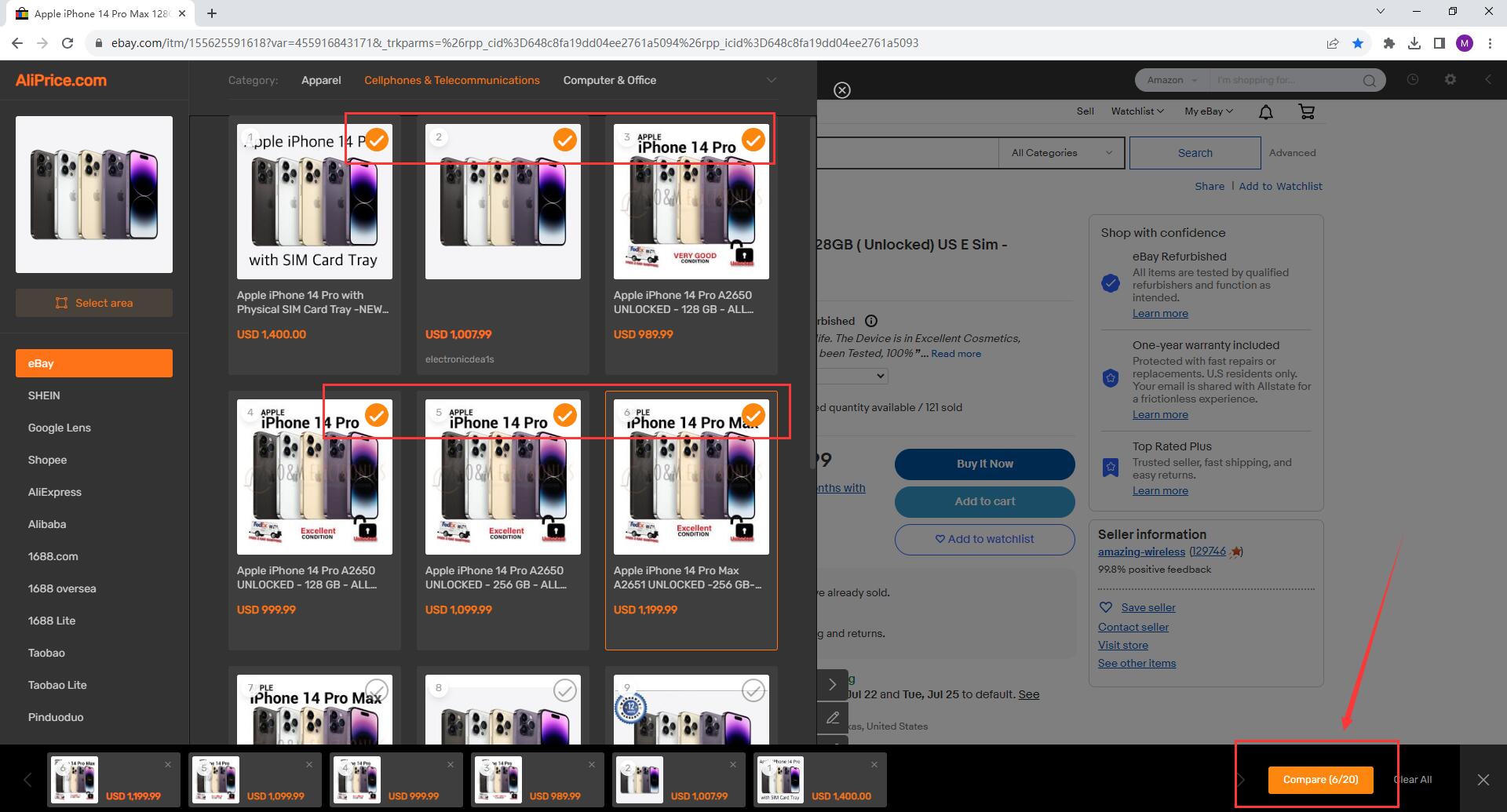This screenshot has height=812, width=1507.
Task: Expand the My eBay menu
Action: 1209,111
